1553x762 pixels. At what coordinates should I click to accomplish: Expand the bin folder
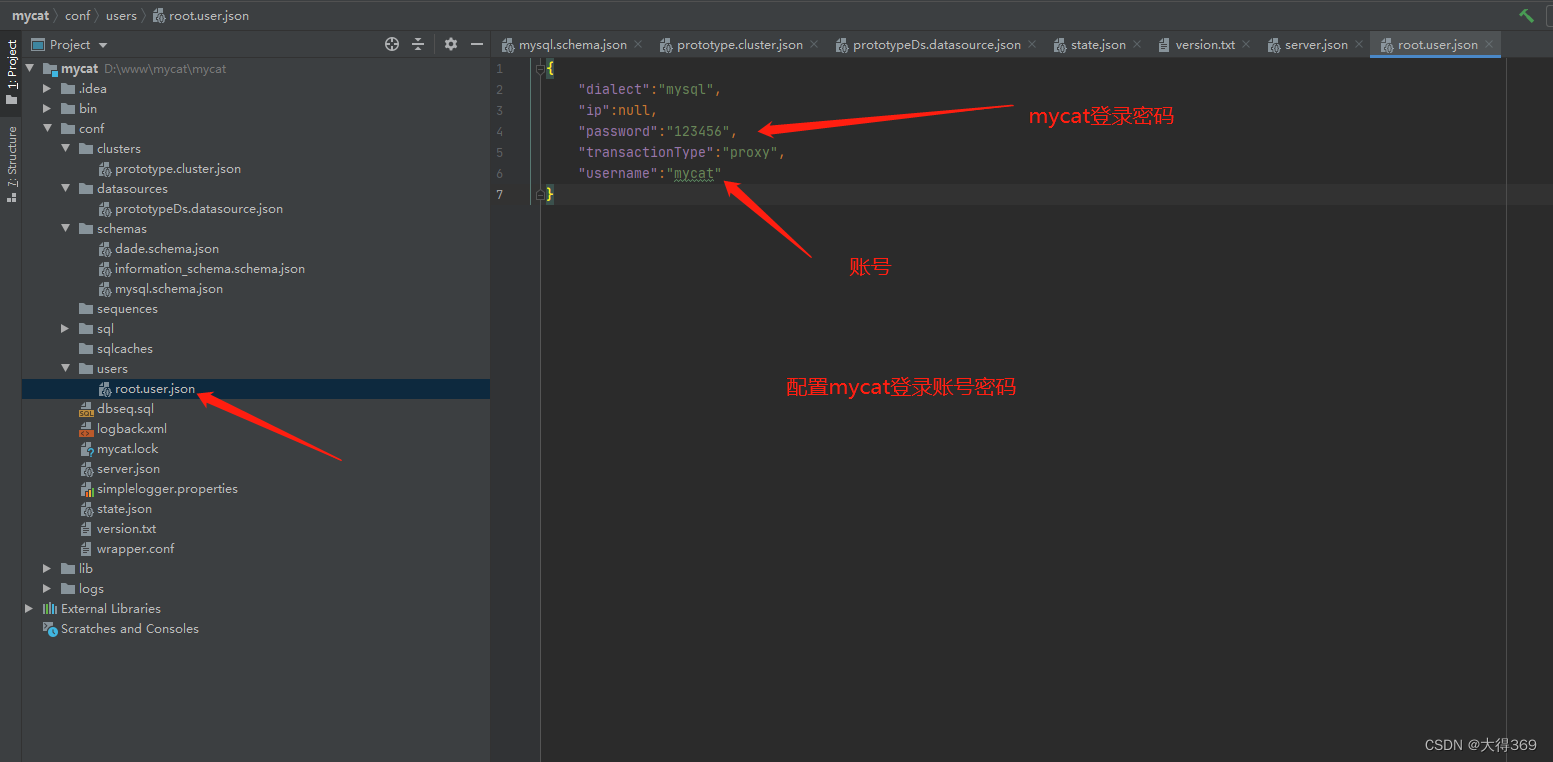[47, 109]
